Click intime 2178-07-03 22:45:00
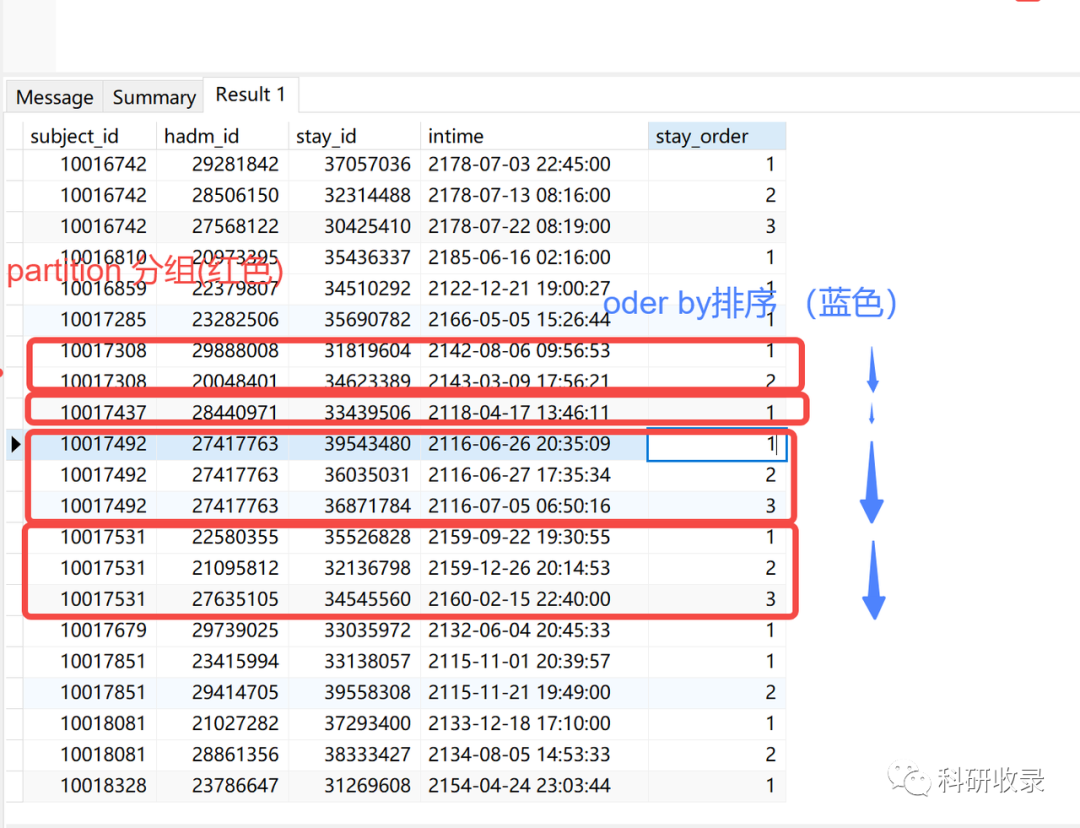Screen dimensions: 1080x828 pos(534,165)
